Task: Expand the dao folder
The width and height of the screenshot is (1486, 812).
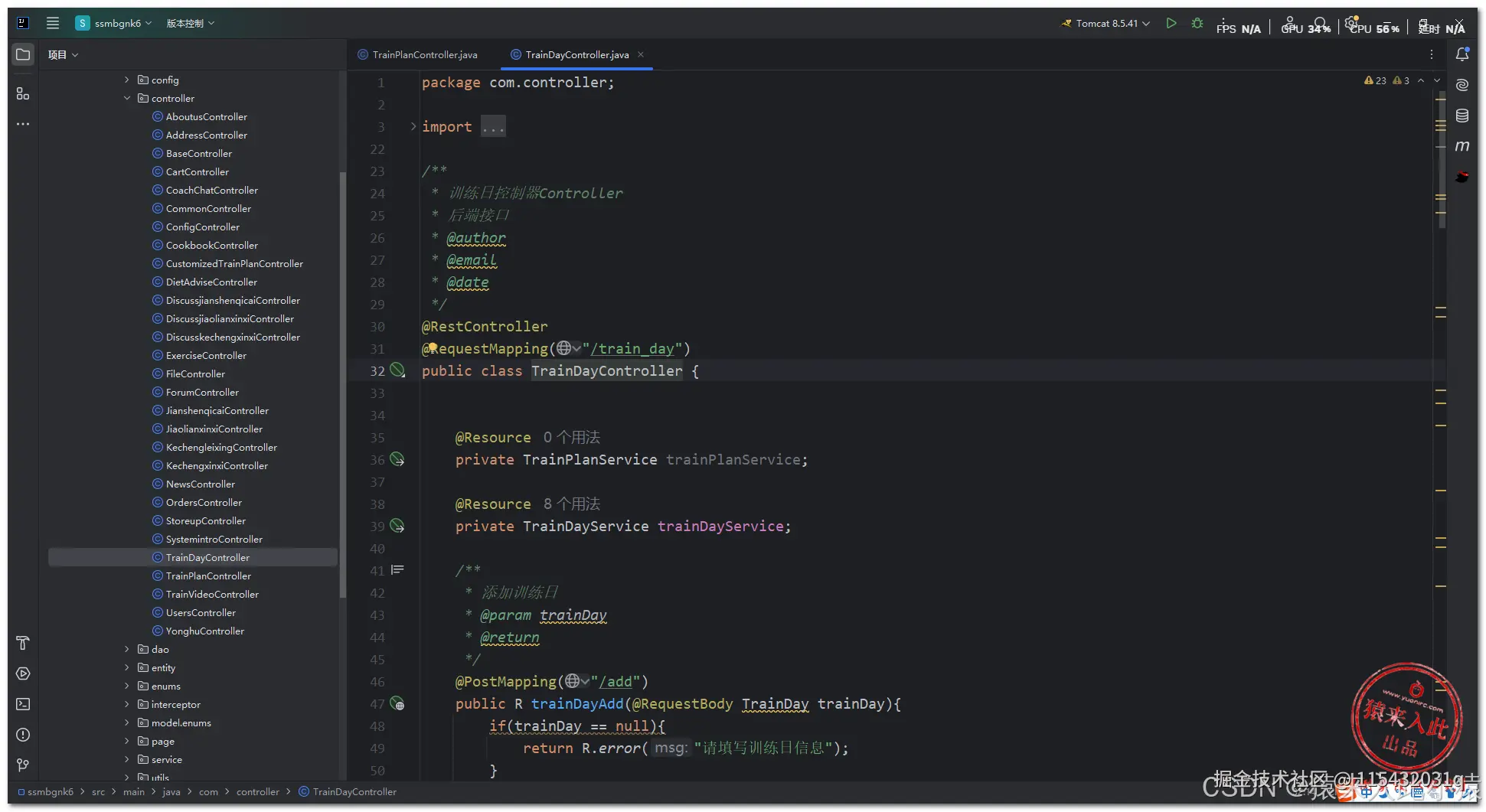Action: 127,649
